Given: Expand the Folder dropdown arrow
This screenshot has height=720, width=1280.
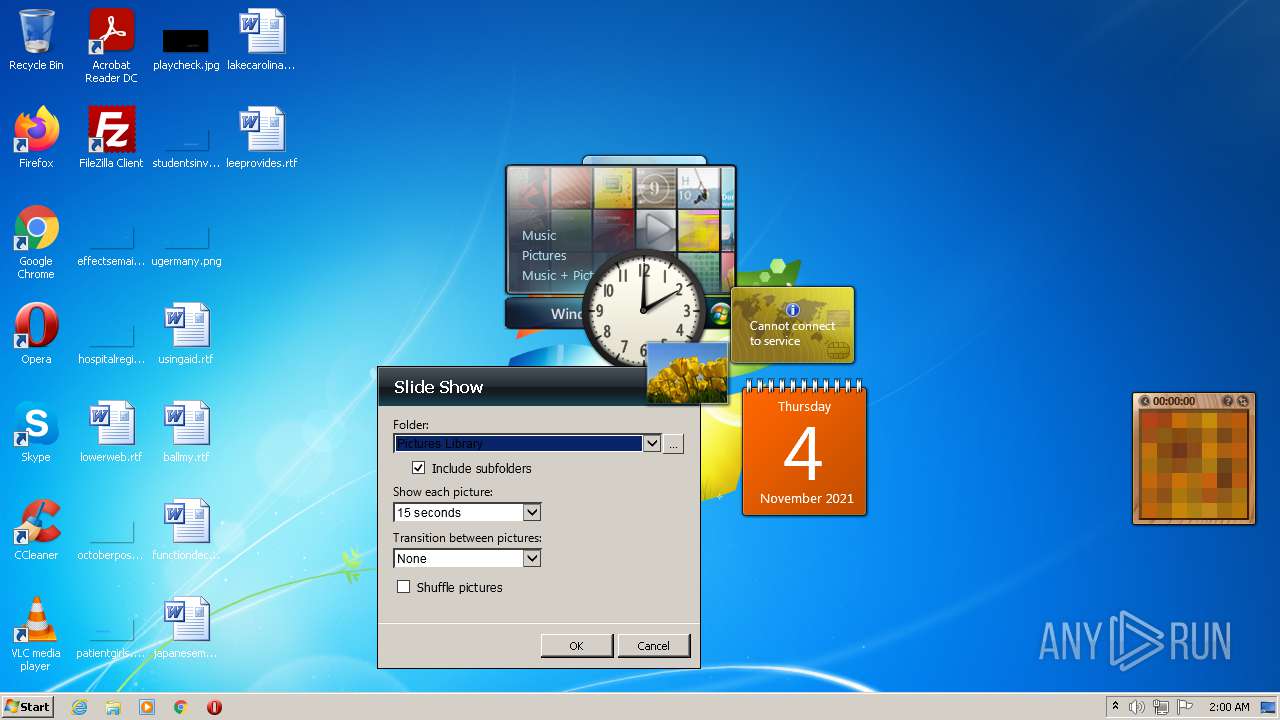Looking at the screenshot, I should click(x=651, y=443).
